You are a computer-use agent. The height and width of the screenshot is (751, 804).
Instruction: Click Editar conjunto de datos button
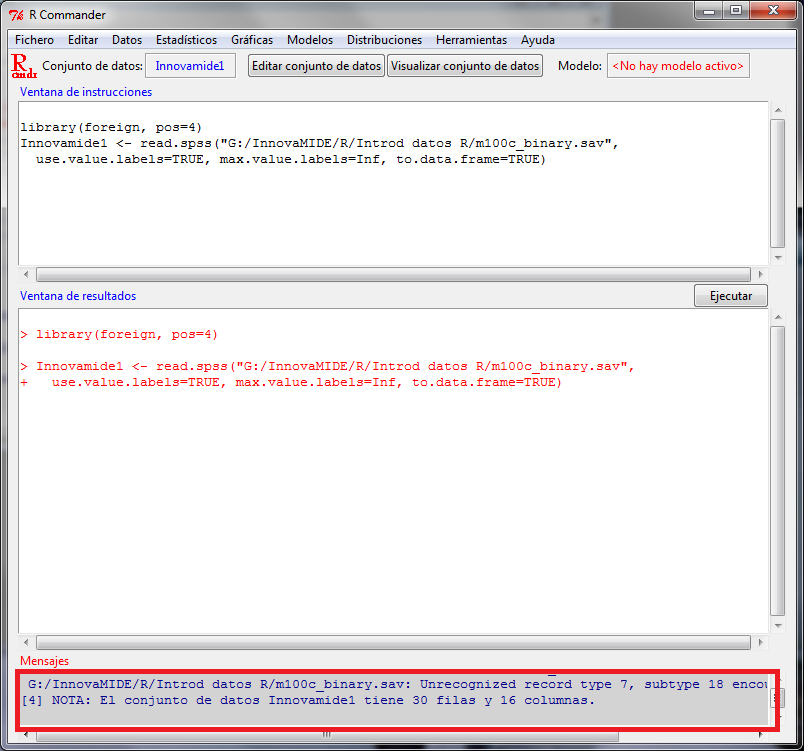point(316,66)
